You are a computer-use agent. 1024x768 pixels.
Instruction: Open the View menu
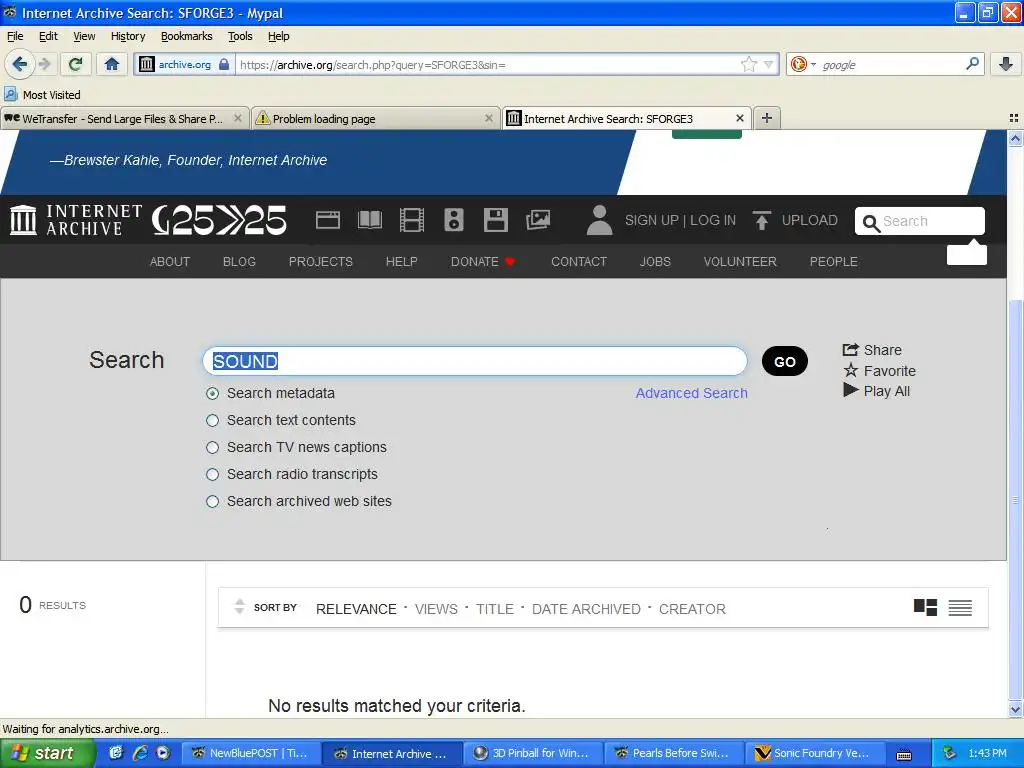[x=84, y=36]
